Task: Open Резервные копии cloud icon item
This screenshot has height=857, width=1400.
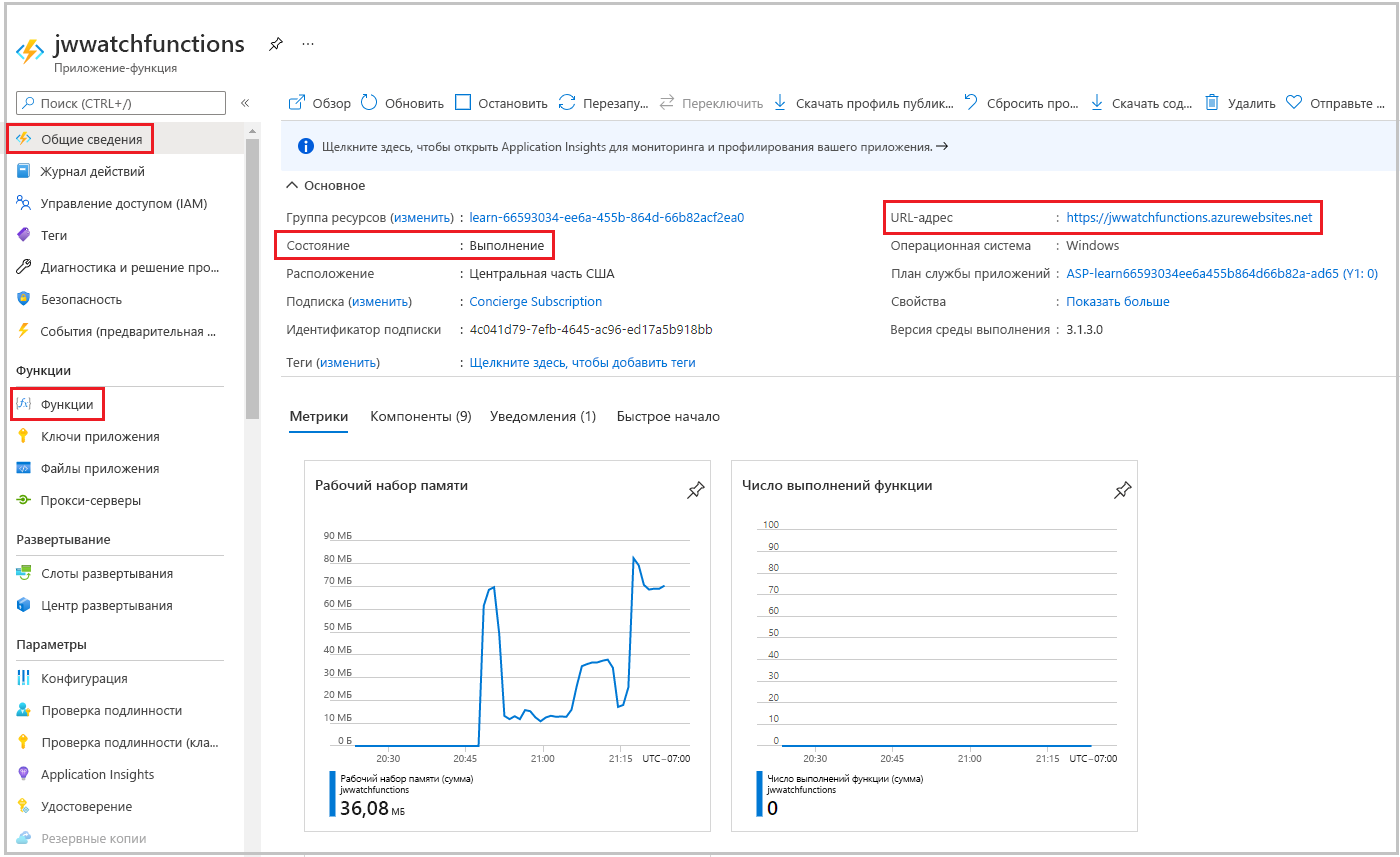Action: click(24, 838)
